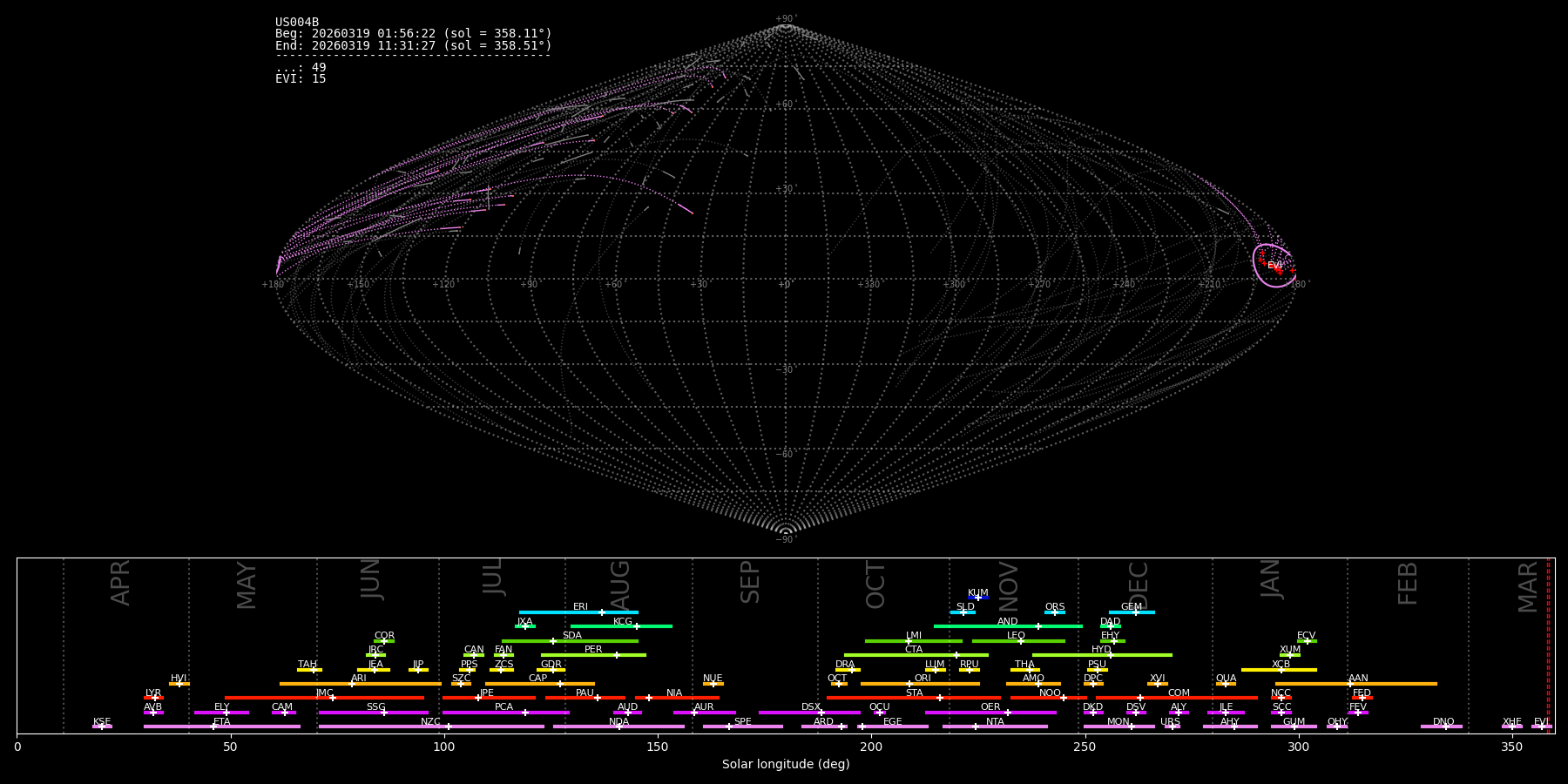Click the SSG shower label
1568x784 pixels.
(x=375, y=707)
